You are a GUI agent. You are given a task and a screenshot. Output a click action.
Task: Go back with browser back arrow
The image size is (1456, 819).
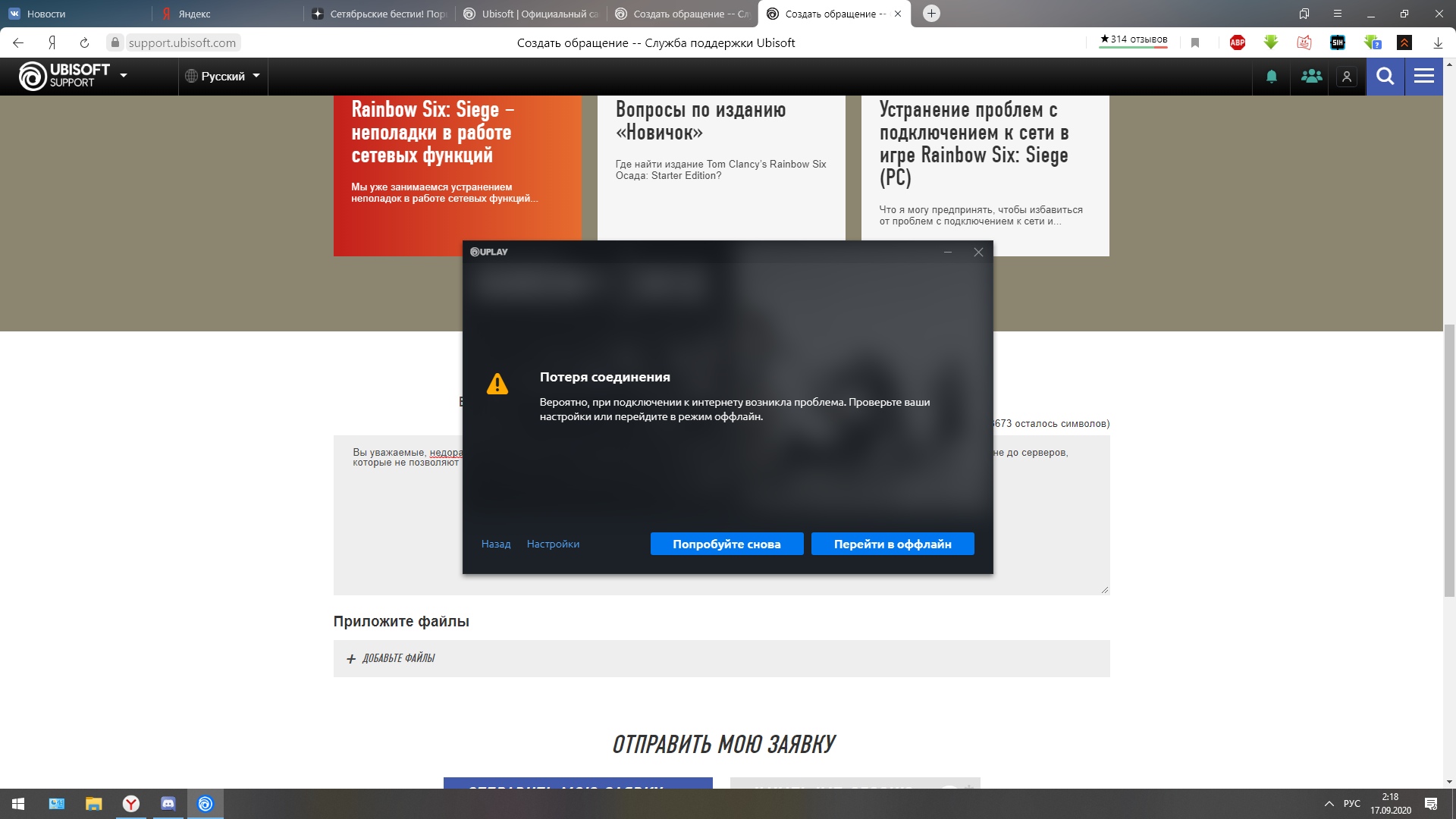pyautogui.click(x=19, y=43)
